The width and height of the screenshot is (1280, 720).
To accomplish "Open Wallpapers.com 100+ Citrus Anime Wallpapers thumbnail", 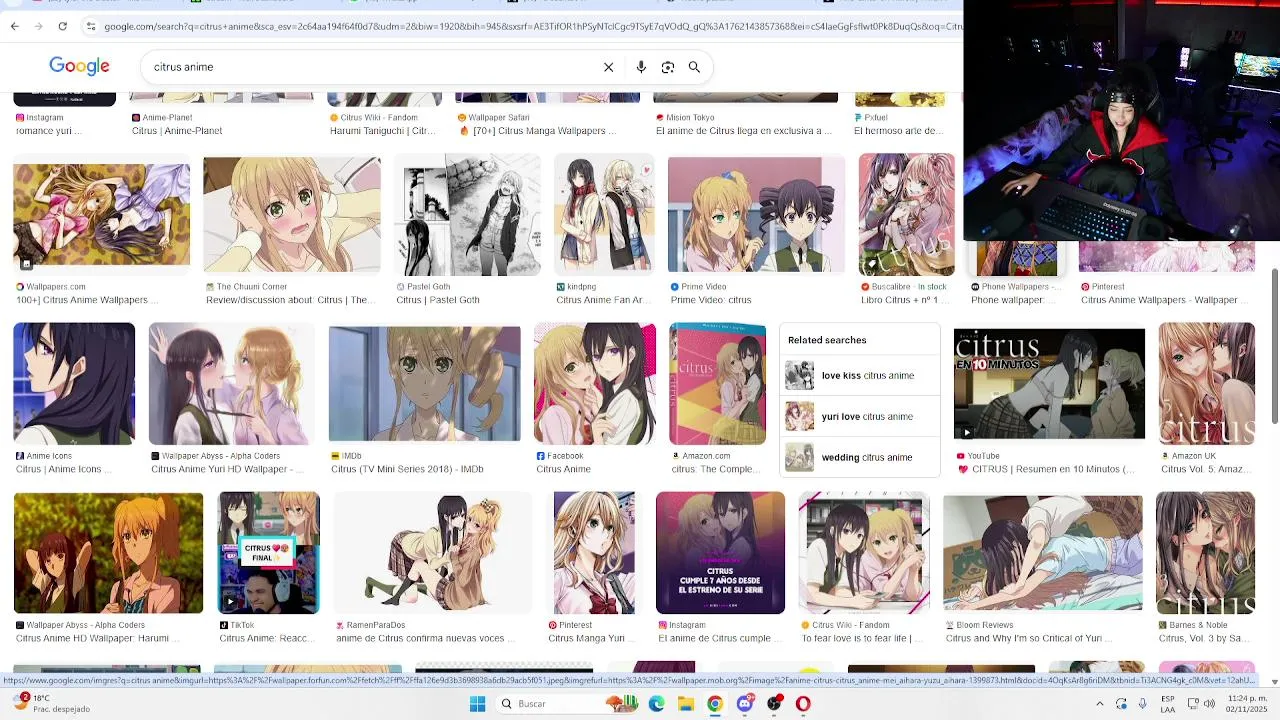I will 101,214.
